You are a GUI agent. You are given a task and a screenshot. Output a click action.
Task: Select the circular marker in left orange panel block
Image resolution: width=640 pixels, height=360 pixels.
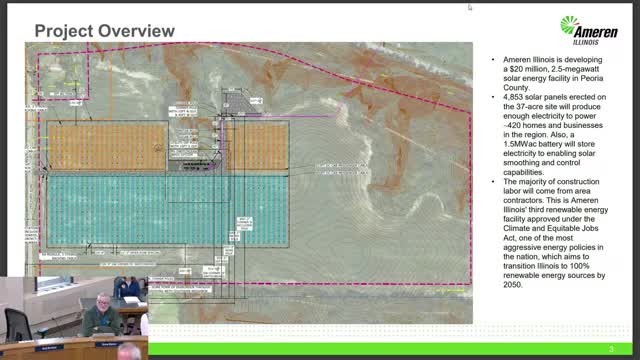point(158,148)
